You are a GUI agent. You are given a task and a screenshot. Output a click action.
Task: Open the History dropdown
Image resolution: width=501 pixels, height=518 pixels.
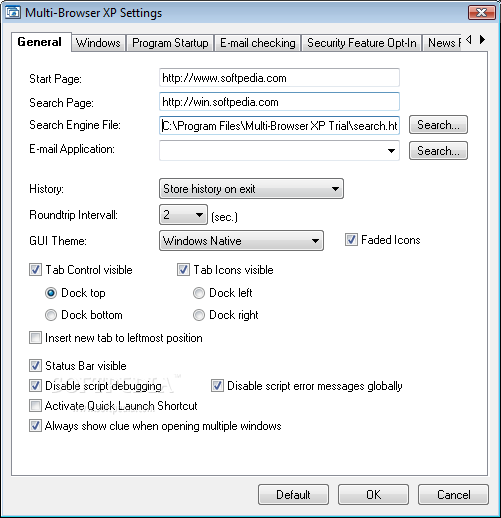(251, 189)
